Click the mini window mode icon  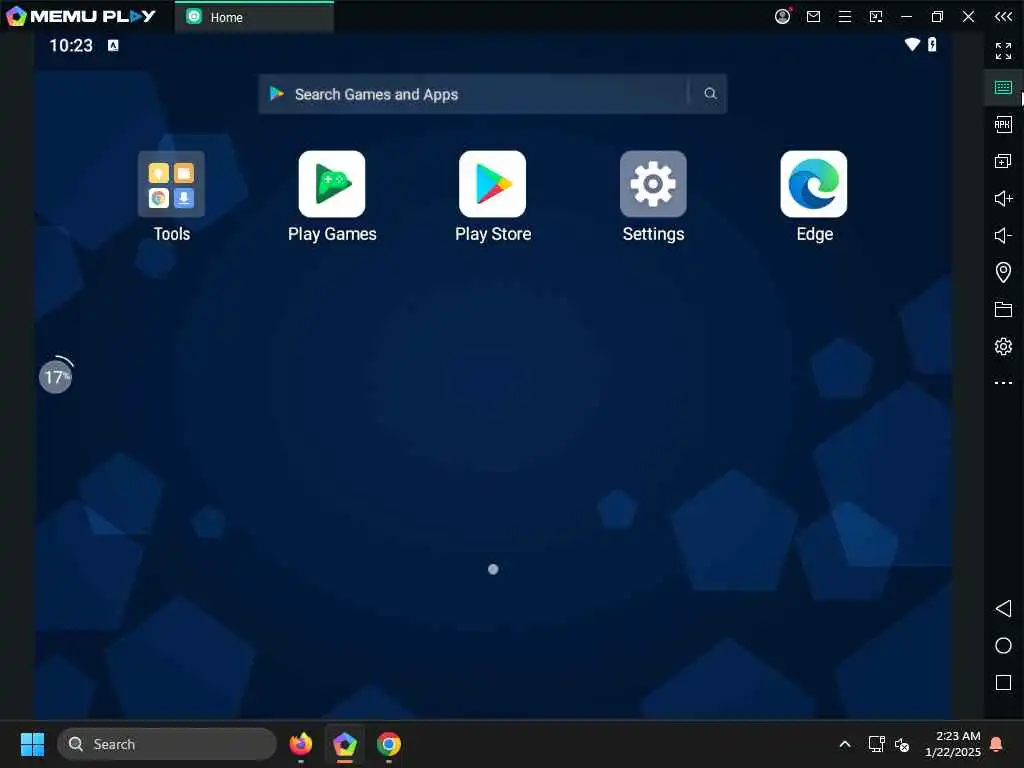[x=876, y=17]
